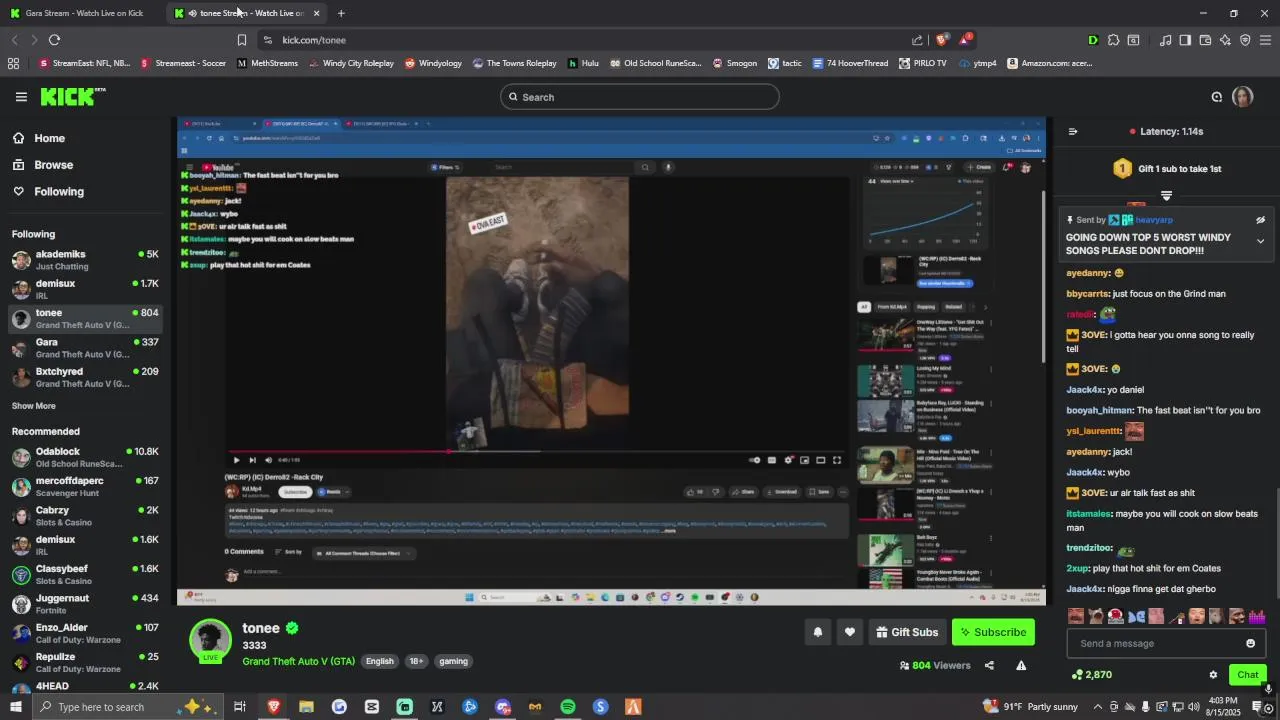Open the Hulu bookmark
The width and height of the screenshot is (1280, 720).
point(583,63)
